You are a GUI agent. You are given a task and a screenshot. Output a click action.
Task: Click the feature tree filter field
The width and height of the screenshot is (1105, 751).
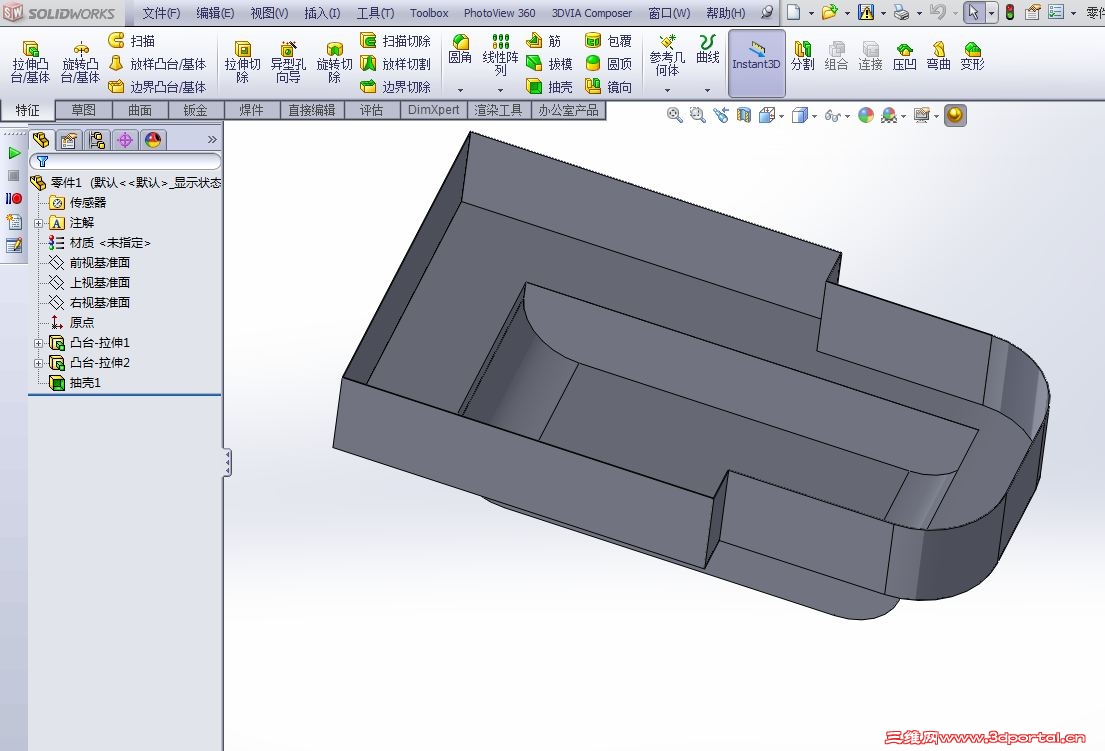pos(125,161)
